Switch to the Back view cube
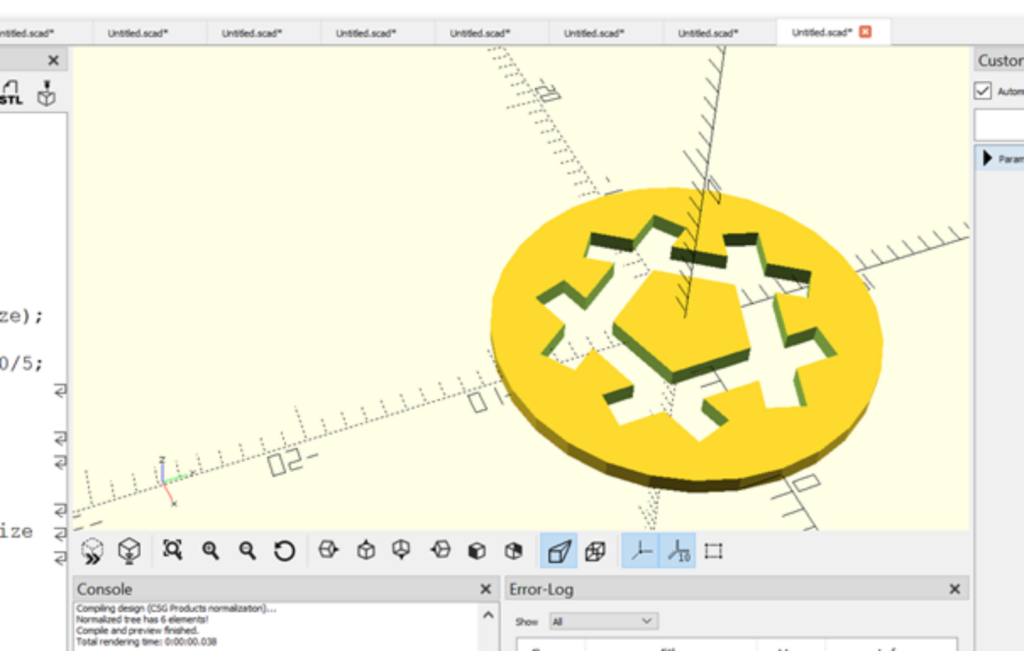Screen dimensions: 1024x651 tap(513, 550)
